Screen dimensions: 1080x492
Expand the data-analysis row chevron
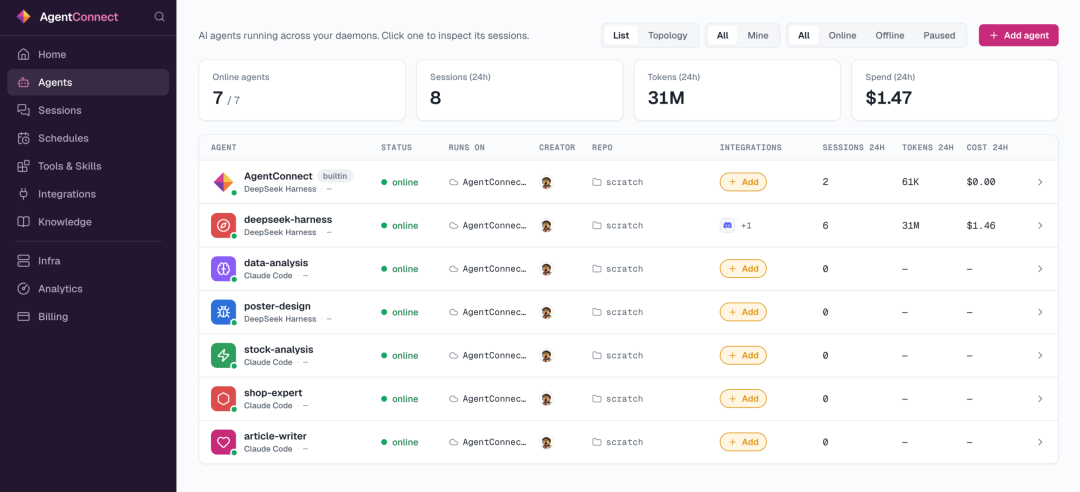point(1040,269)
